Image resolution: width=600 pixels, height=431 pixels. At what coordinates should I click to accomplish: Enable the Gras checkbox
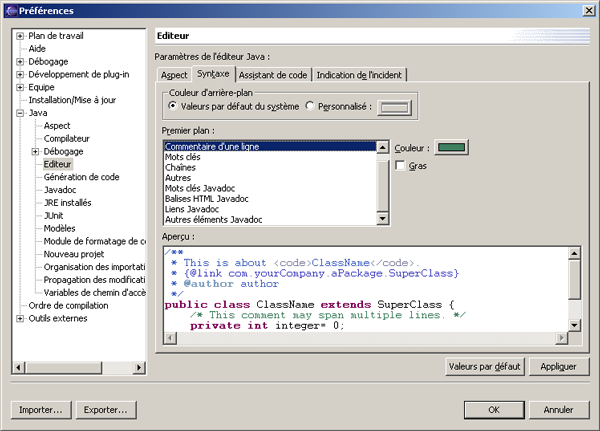coord(401,166)
